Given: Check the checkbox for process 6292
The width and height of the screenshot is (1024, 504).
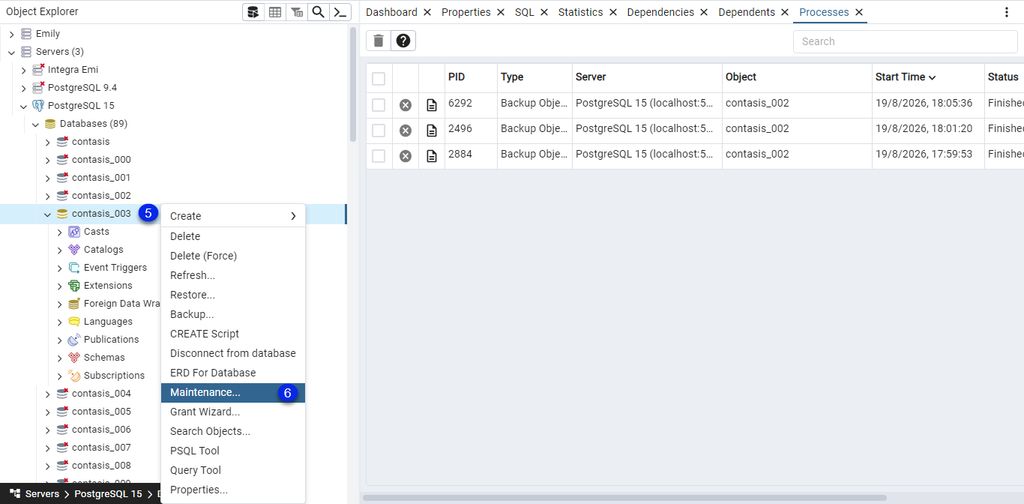Looking at the screenshot, I should (x=379, y=105).
